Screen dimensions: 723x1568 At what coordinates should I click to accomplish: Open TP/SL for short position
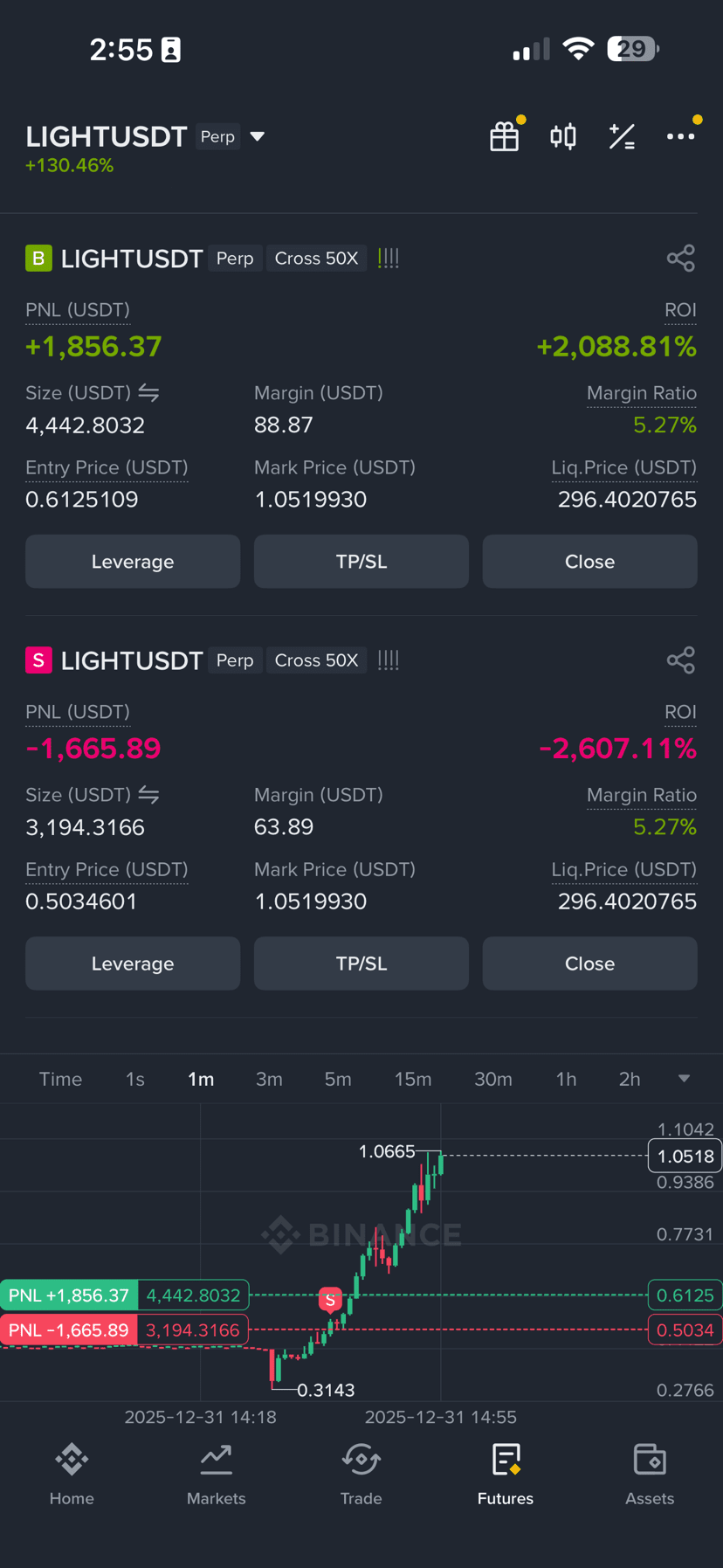tap(361, 964)
